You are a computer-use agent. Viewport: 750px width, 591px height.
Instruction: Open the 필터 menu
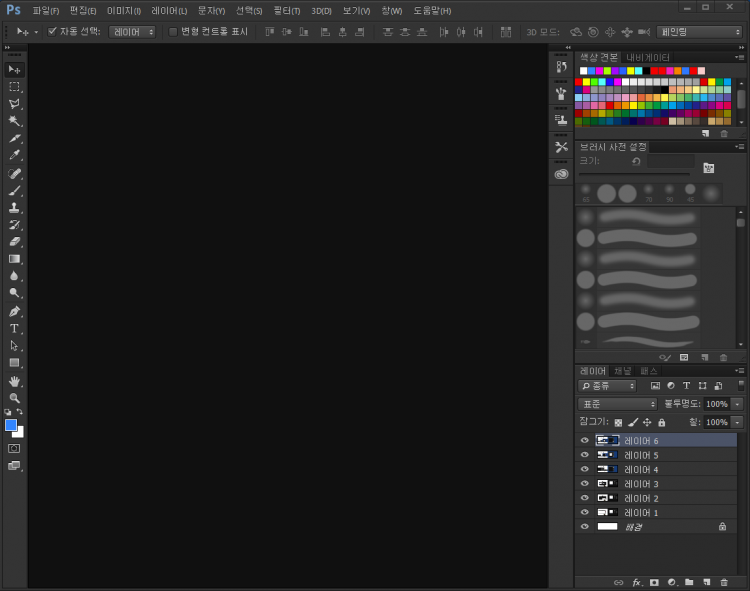pyautogui.click(x=287, y=10)
